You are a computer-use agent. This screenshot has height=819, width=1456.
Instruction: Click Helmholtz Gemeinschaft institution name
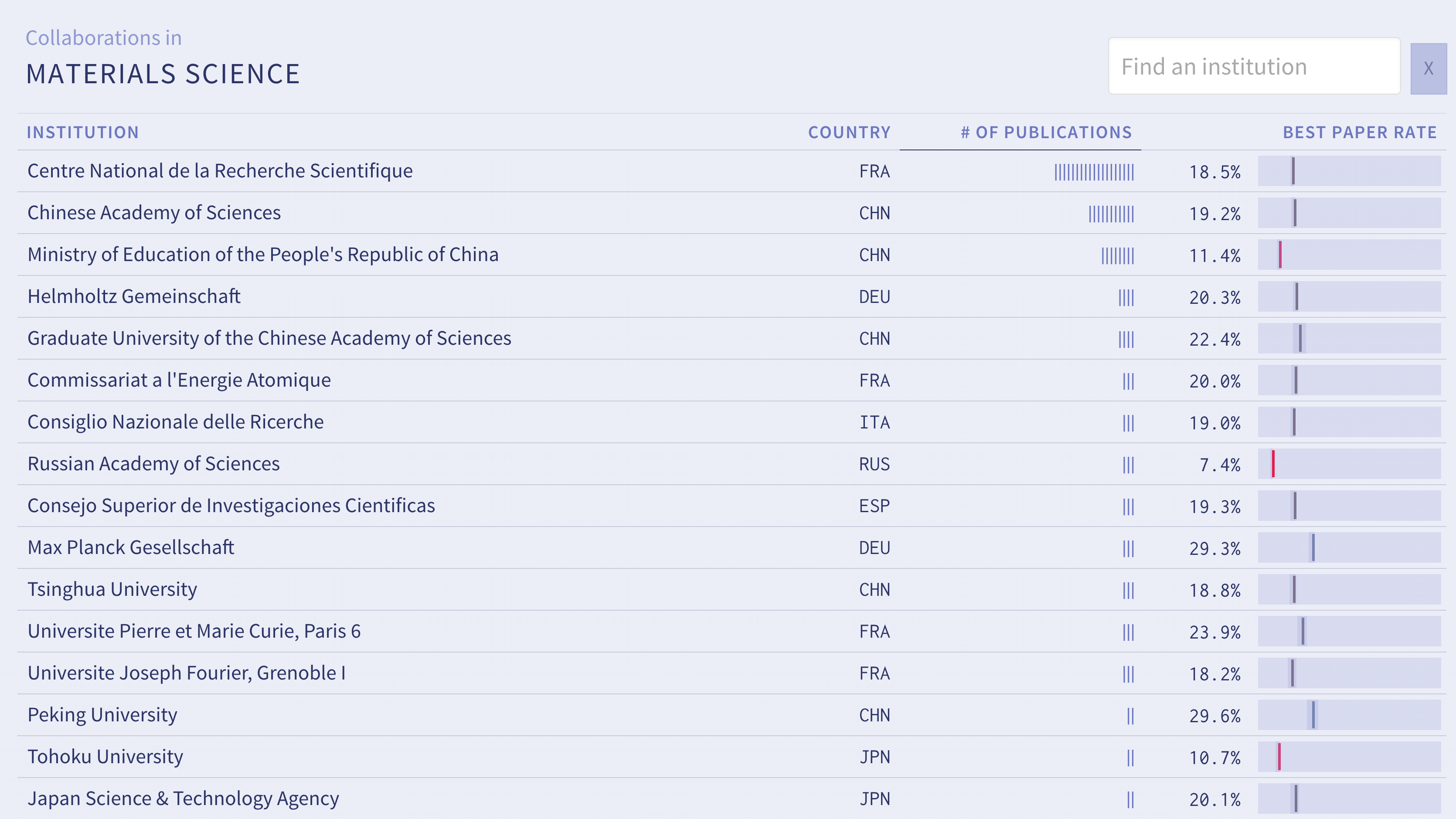tap(134, 296)
